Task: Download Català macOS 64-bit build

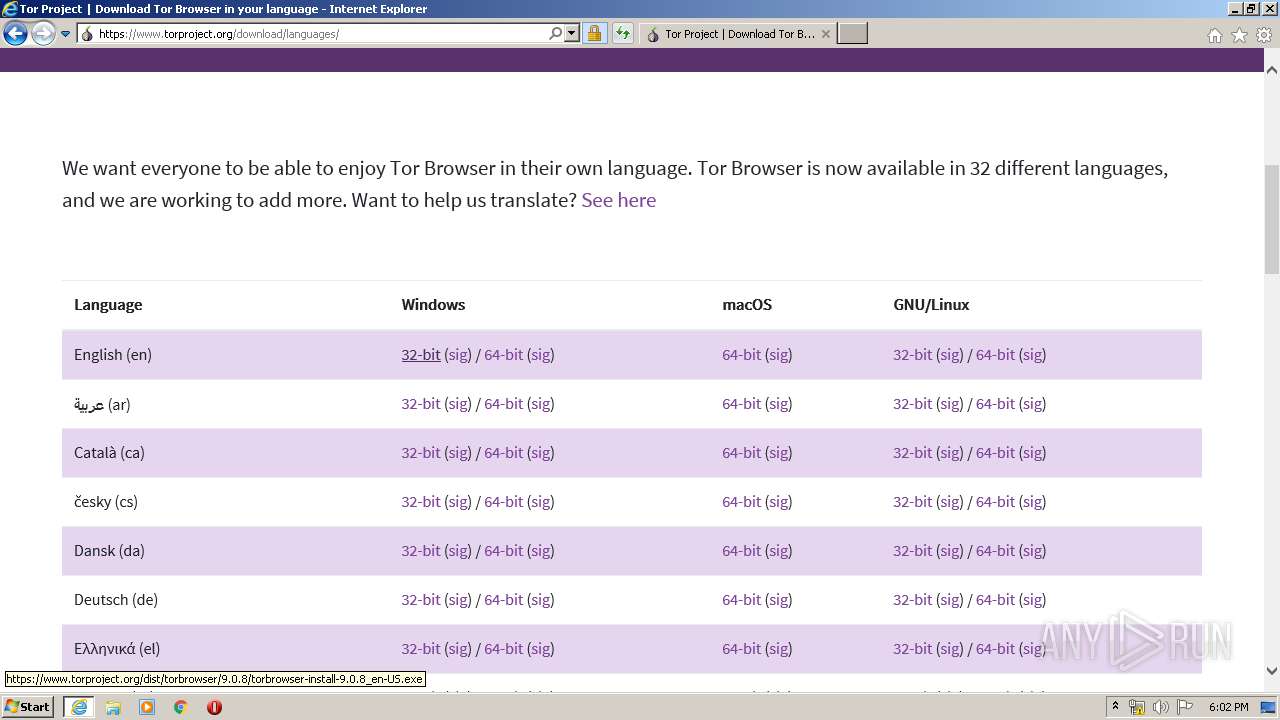Action: 741,452
